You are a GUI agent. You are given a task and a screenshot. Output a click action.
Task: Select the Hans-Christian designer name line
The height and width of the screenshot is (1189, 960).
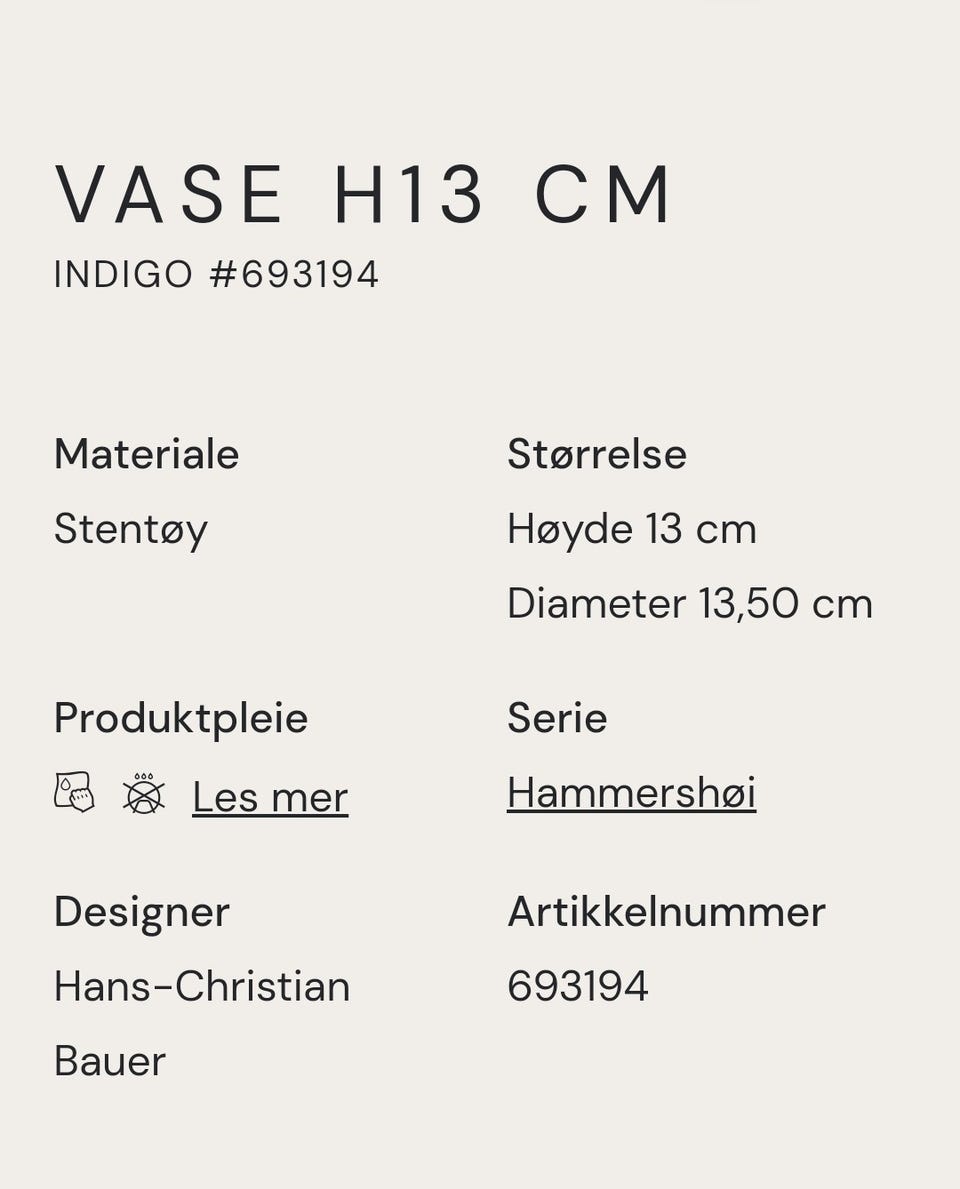point(202,987)
